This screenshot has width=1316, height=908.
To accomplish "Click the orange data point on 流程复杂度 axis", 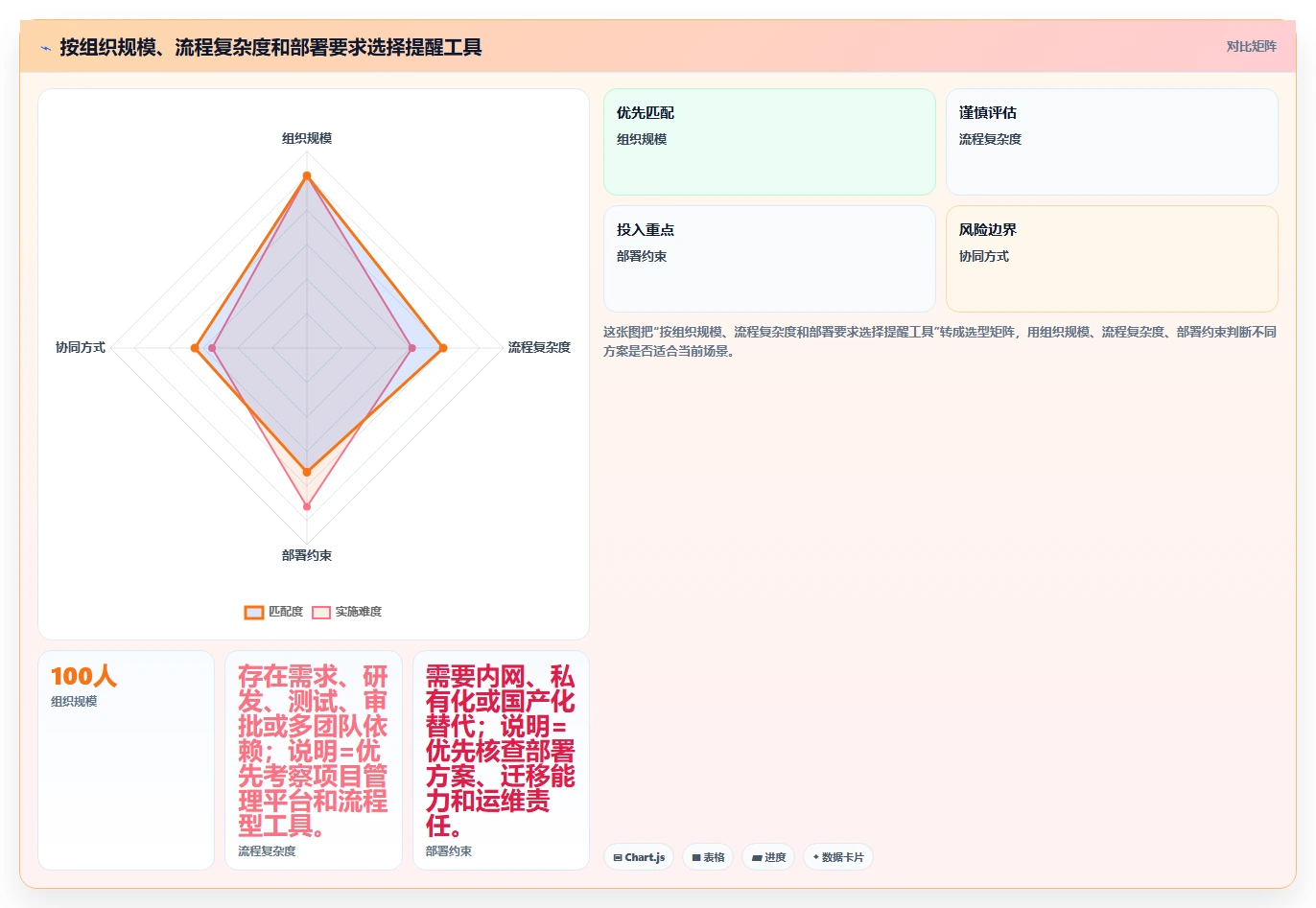I will 443,348.
